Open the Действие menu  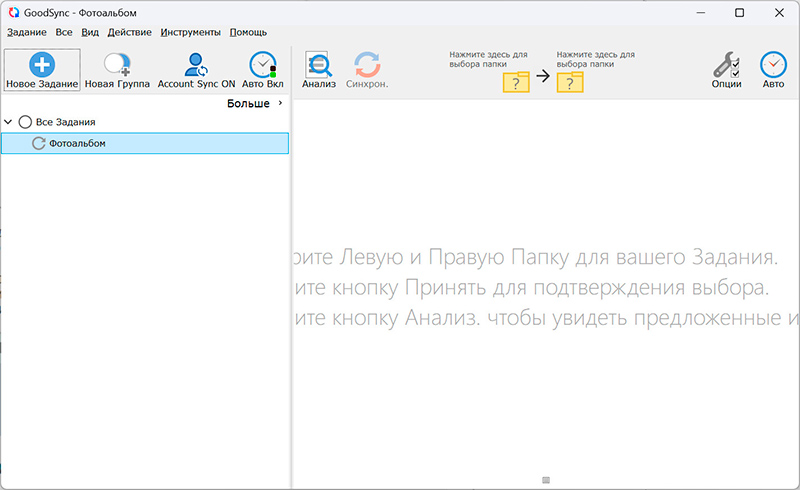[129, 32]
